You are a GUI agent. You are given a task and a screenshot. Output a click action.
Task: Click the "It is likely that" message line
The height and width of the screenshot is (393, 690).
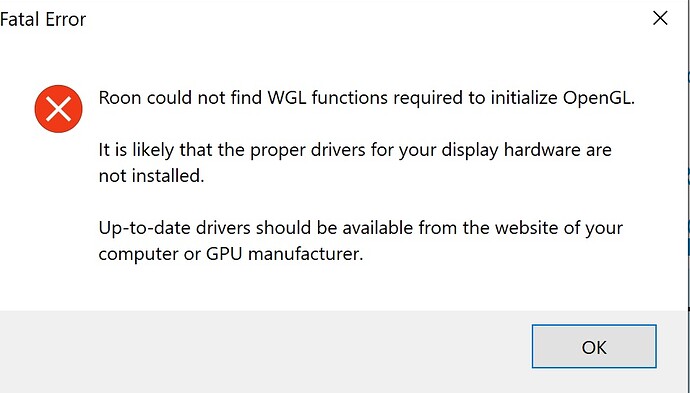click(355, 150)
